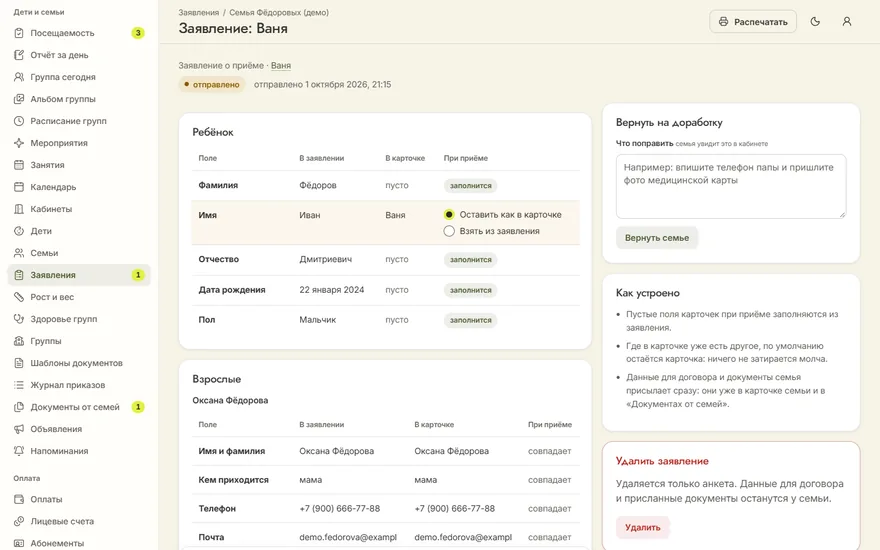Click the badge 3 next to Посещаемость
The height and width of the screenshot is (550, 880).
tap(138, 33)
